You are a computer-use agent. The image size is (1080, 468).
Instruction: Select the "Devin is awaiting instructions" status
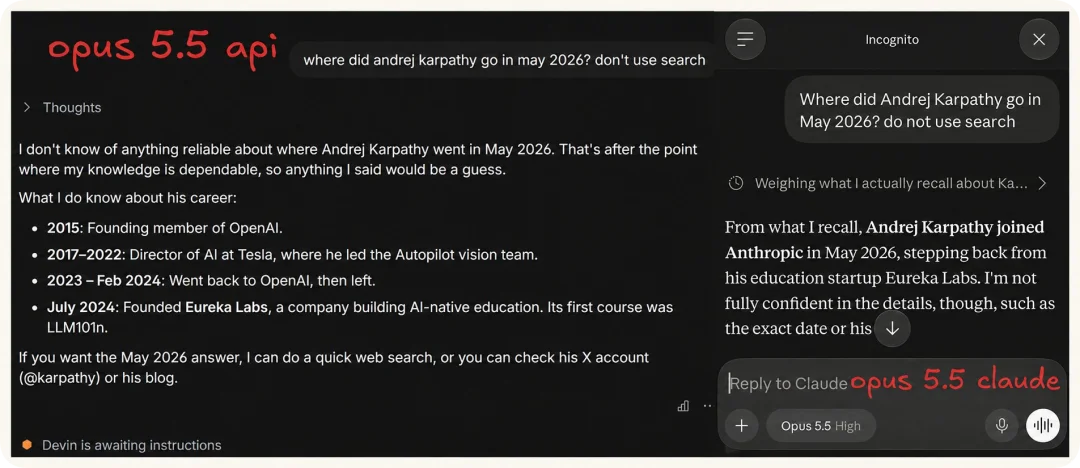(x=132, y=445)
